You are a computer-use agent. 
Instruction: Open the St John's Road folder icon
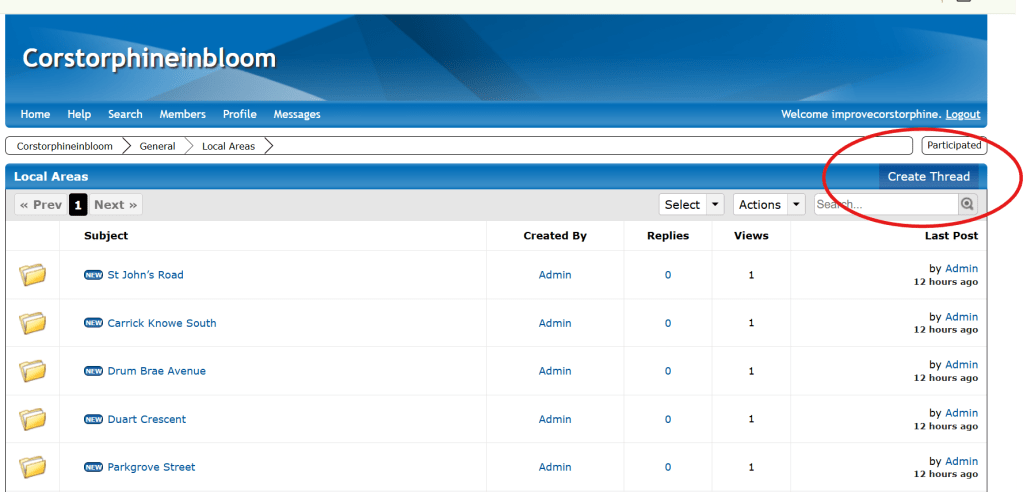coord(33,275)
